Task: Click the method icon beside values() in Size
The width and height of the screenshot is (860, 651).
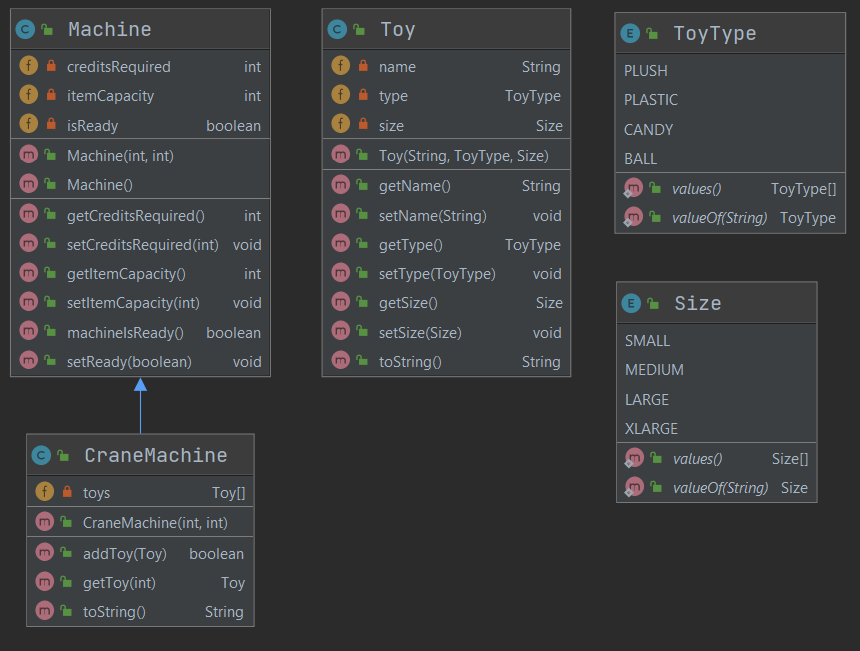Action: pos(634,458)
